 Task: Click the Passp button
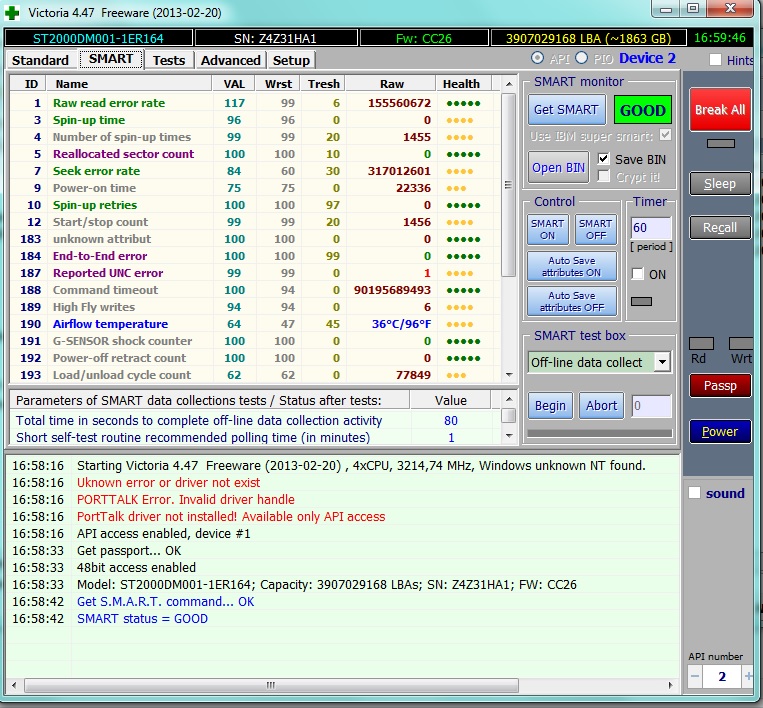(720, 386)
